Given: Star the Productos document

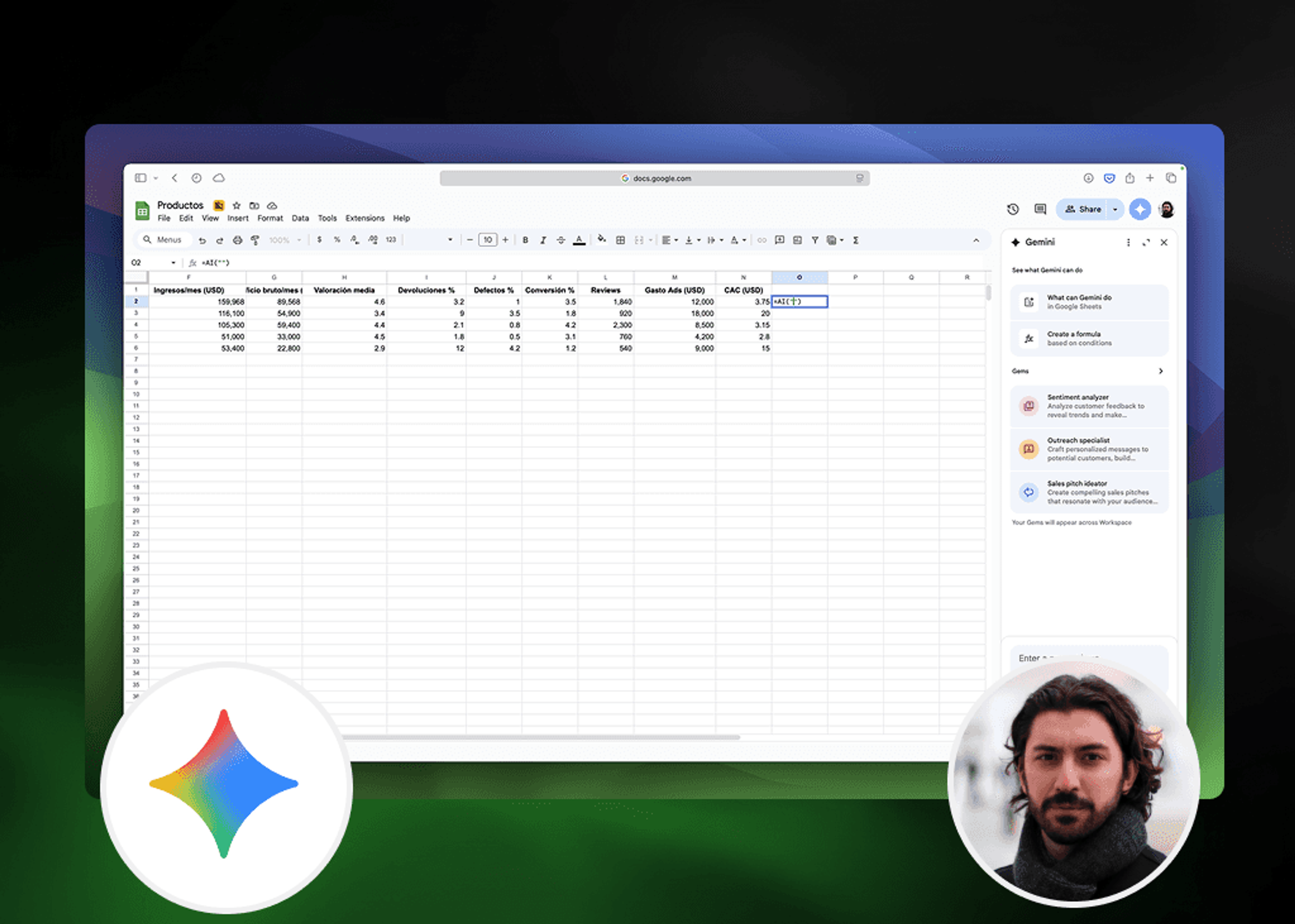Looking at the screenshot, I should click(237, 205).
